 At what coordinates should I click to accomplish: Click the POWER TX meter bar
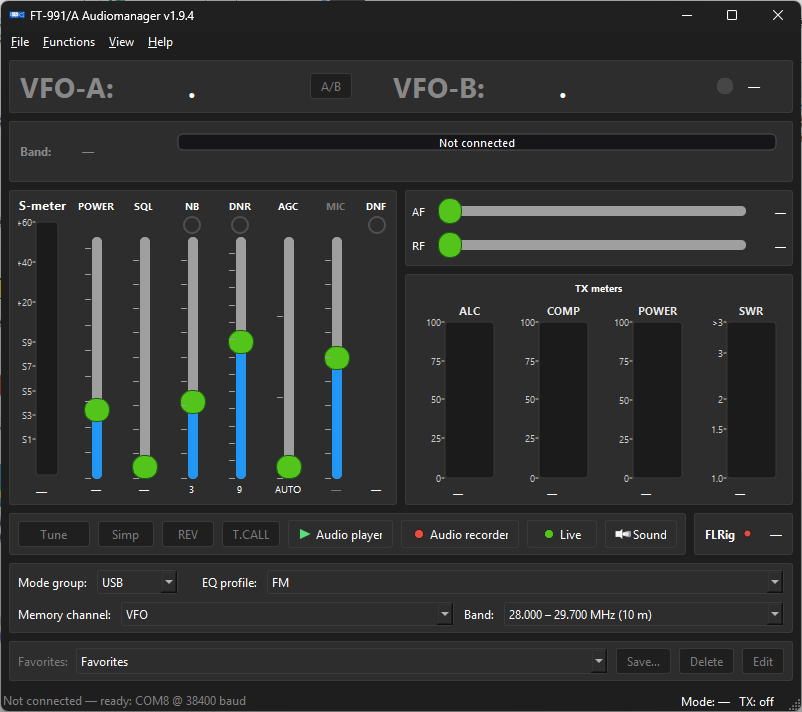[x=657, y=399]
